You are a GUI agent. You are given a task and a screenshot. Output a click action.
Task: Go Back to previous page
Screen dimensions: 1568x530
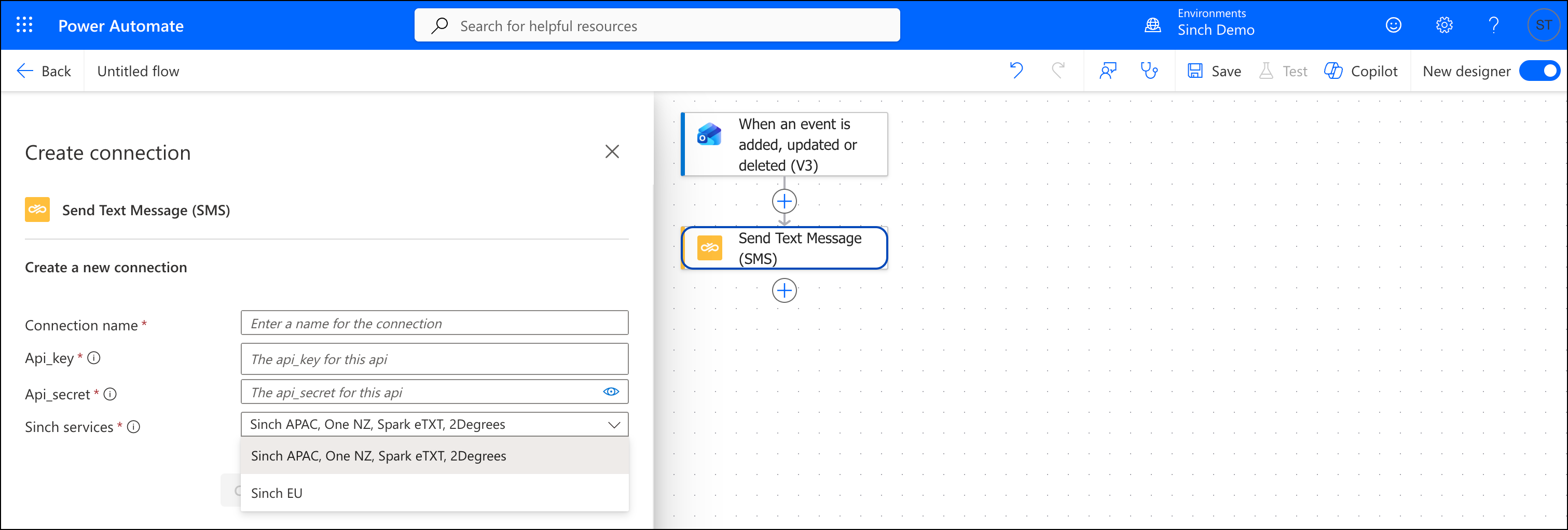click(x=43, y=71)
